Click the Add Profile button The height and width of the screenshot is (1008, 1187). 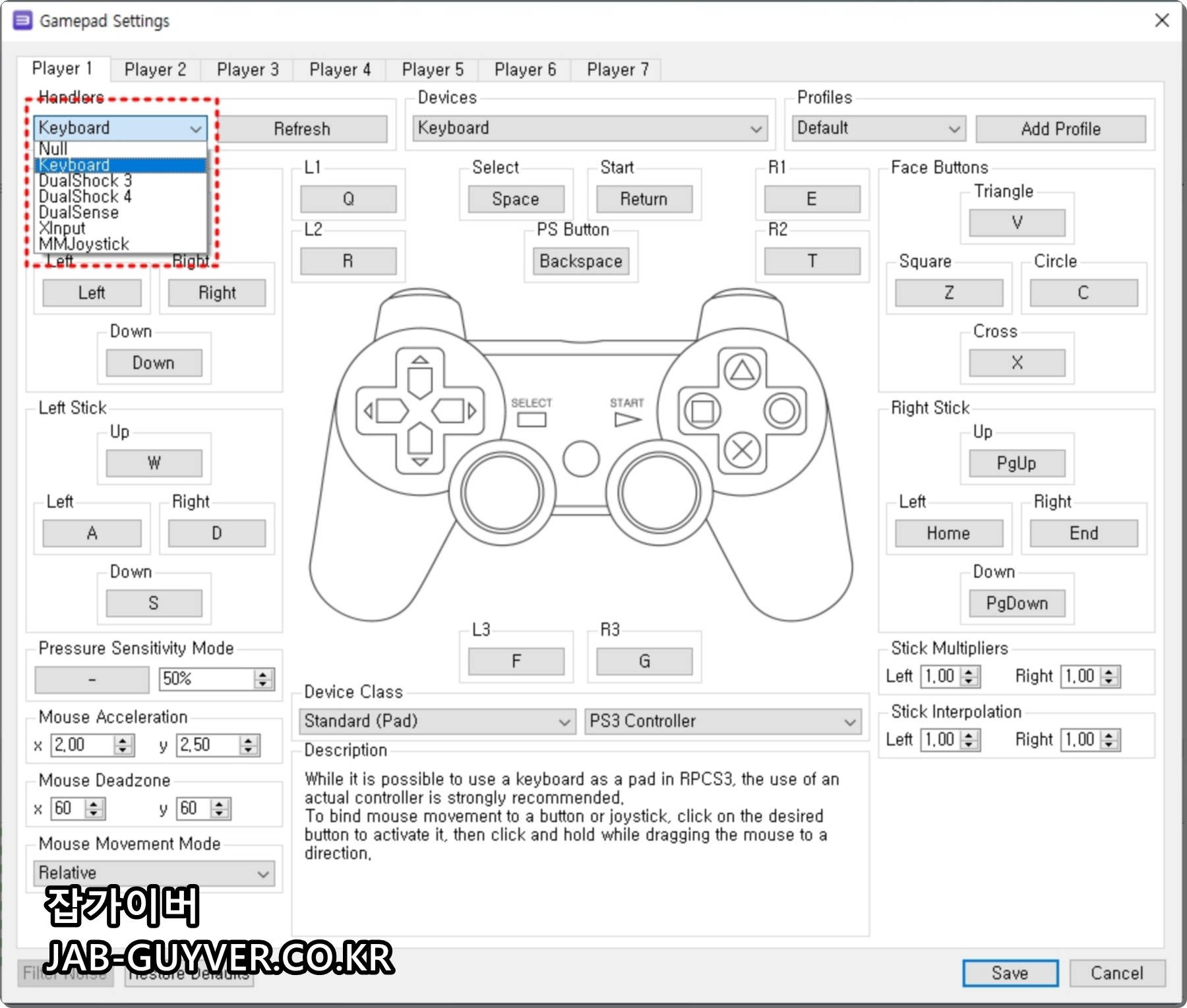(x=1060, y=129)
